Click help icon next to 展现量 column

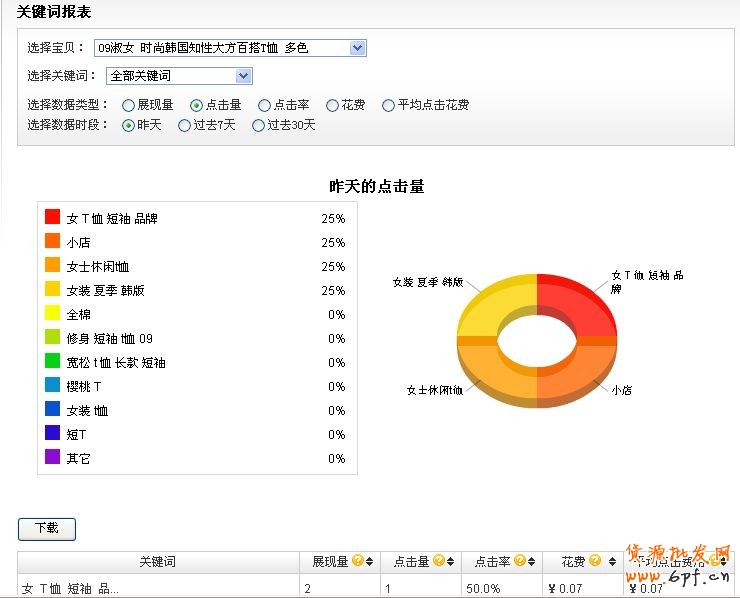click(x=357, y=562)
